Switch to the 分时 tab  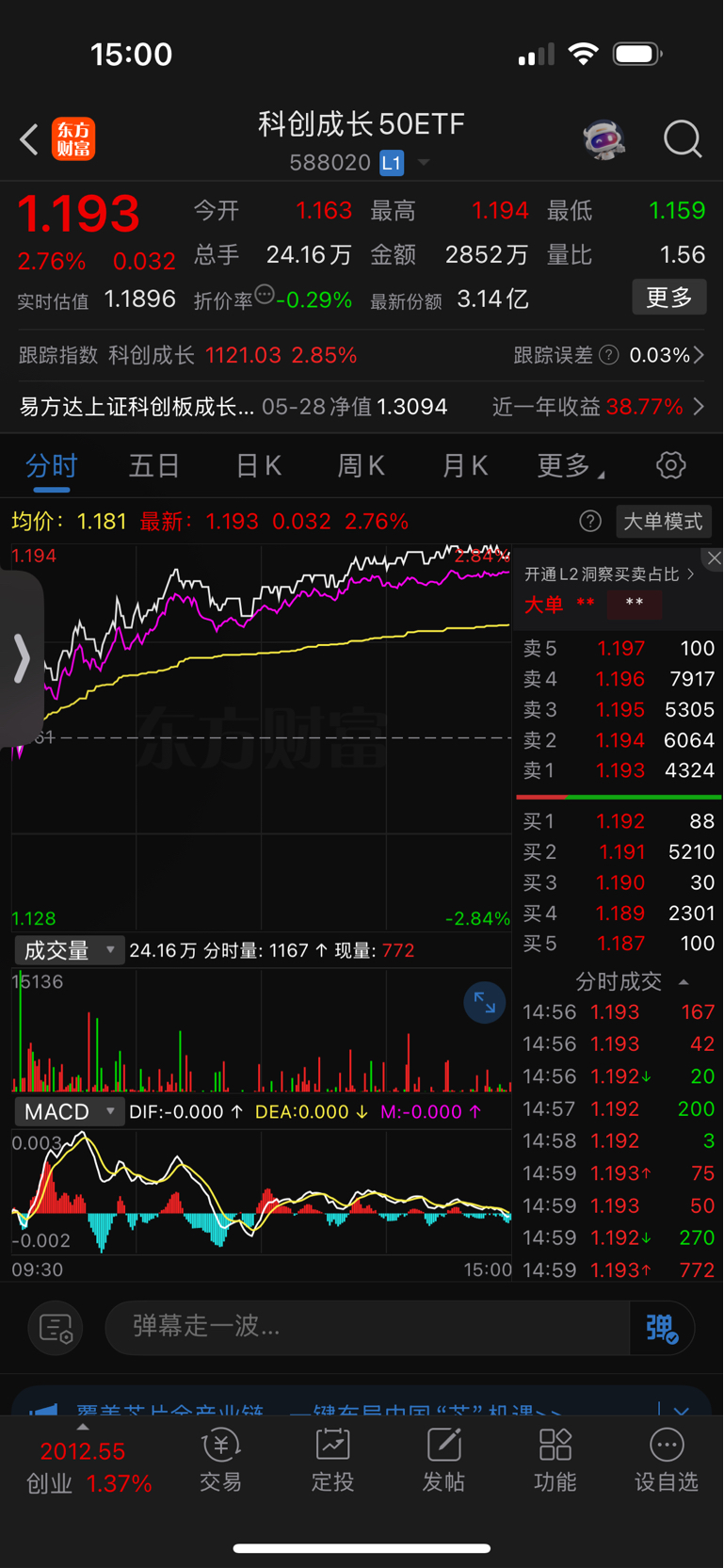pos(52,465)
